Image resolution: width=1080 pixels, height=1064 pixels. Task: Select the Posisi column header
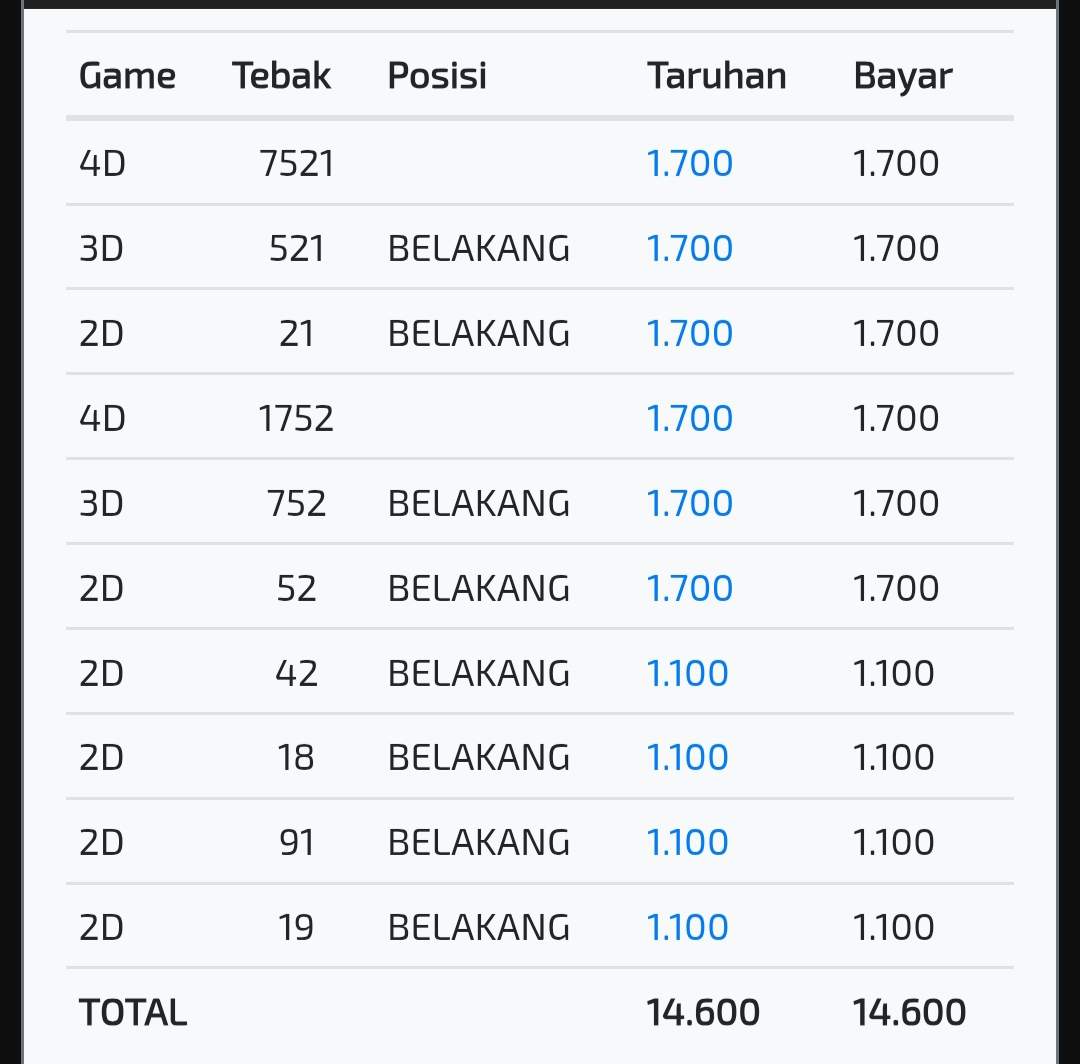point(437,76)
